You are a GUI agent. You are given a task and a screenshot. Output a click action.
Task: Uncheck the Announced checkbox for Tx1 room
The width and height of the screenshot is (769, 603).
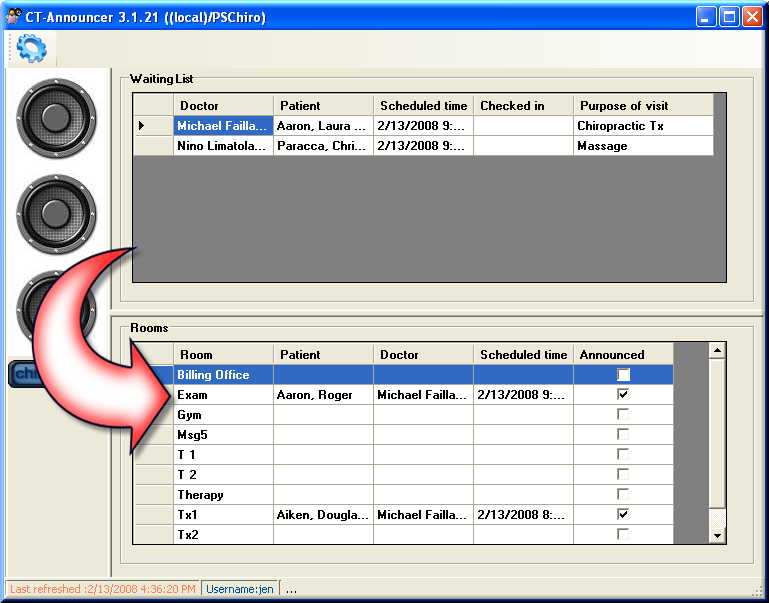pos(623,515)
